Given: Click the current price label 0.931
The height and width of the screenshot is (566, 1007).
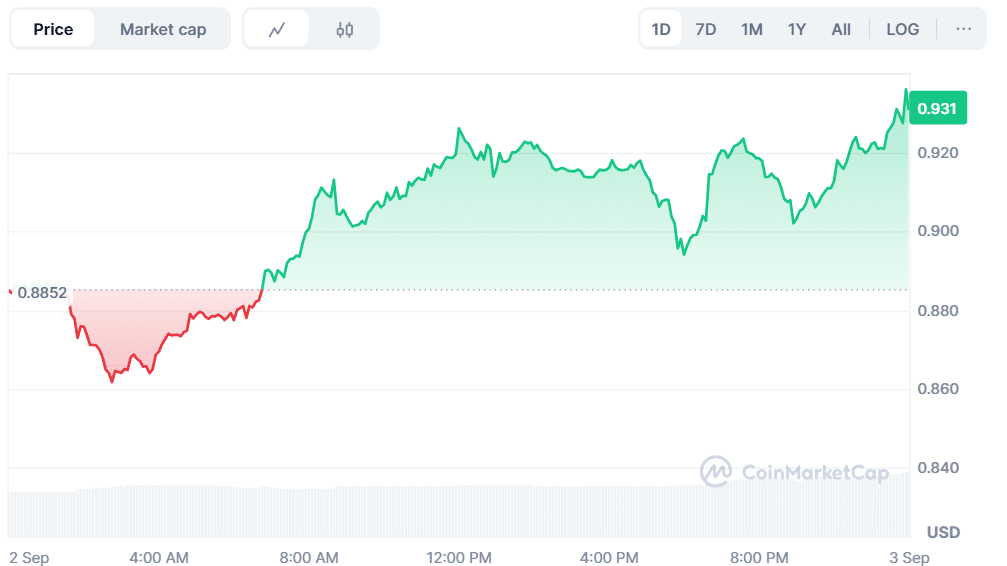Looking at the screenshot, I should coord(937,109).
